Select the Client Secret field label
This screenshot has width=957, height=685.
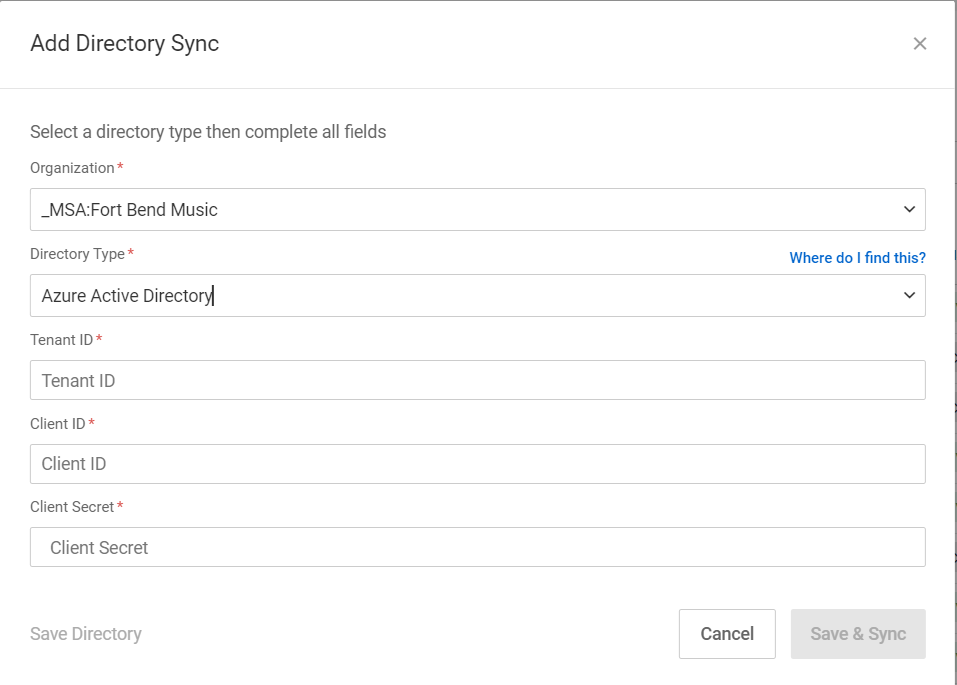pyautogui.click(x=72, y=507)
